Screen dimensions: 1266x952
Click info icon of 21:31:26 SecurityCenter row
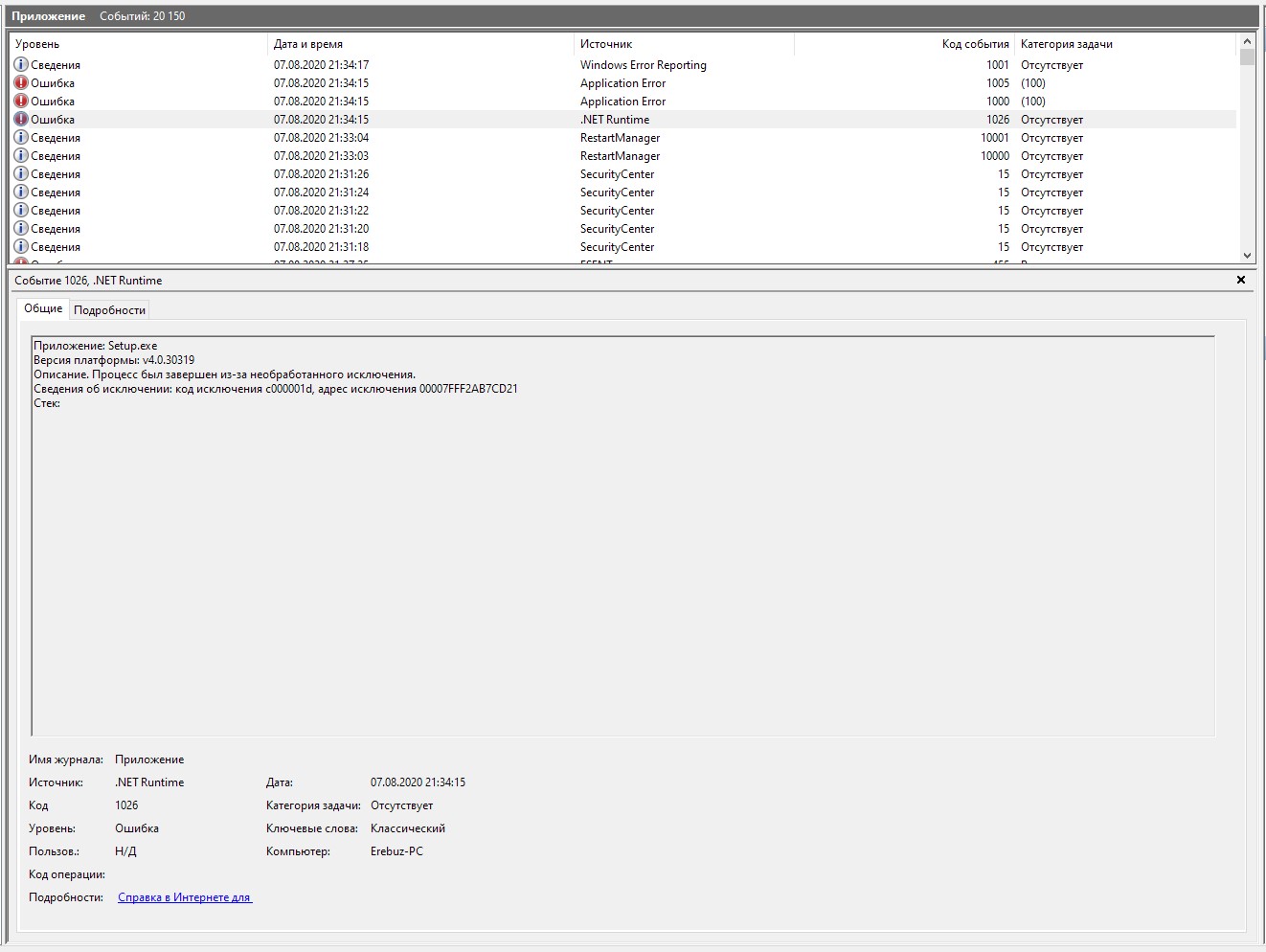point(21,173)
